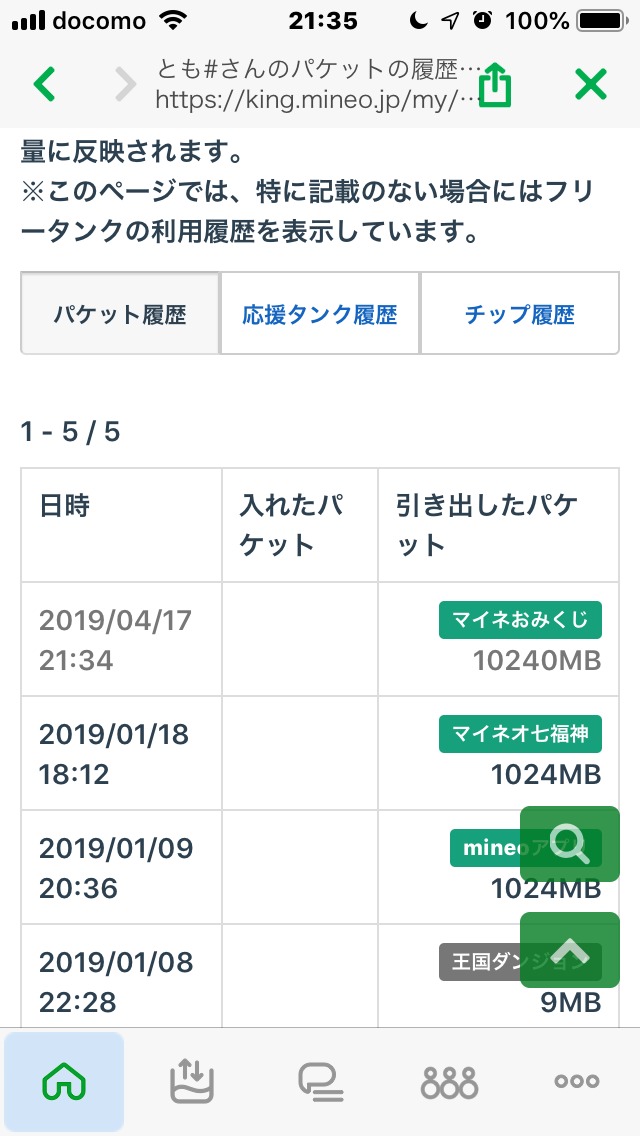
Task: Tap the grey forward arrow
Action: tap(125, 84)
